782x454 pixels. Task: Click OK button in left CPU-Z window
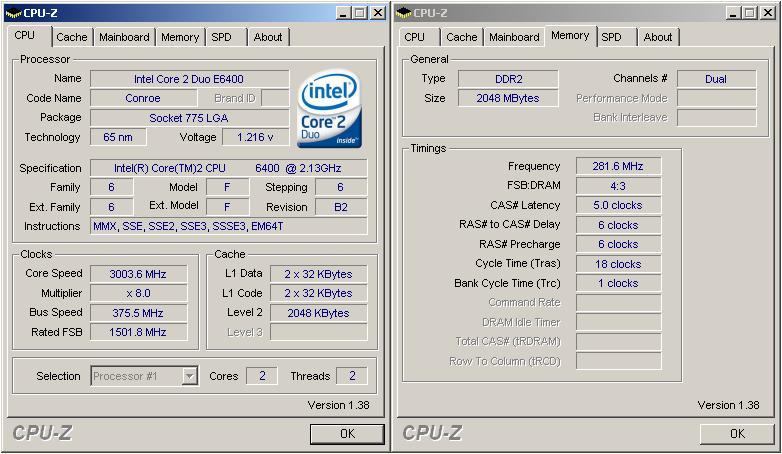tap(347, 434)
